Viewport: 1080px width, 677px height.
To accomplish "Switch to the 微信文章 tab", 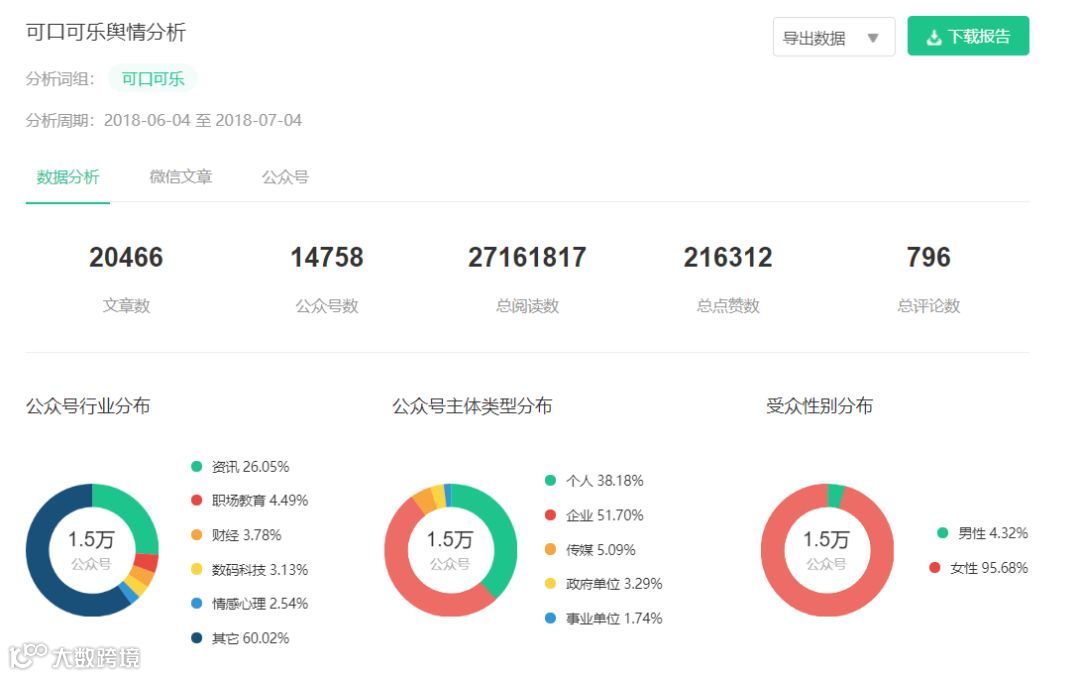I will click(180, 177).
